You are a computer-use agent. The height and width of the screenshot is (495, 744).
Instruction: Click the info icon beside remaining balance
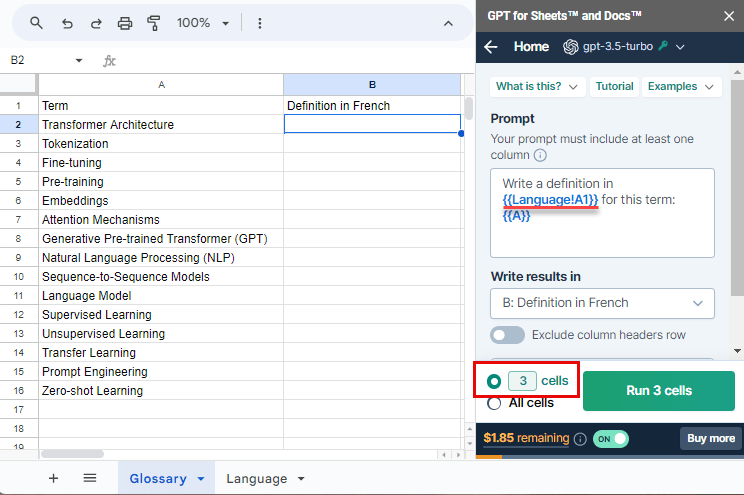click(580, 439)
